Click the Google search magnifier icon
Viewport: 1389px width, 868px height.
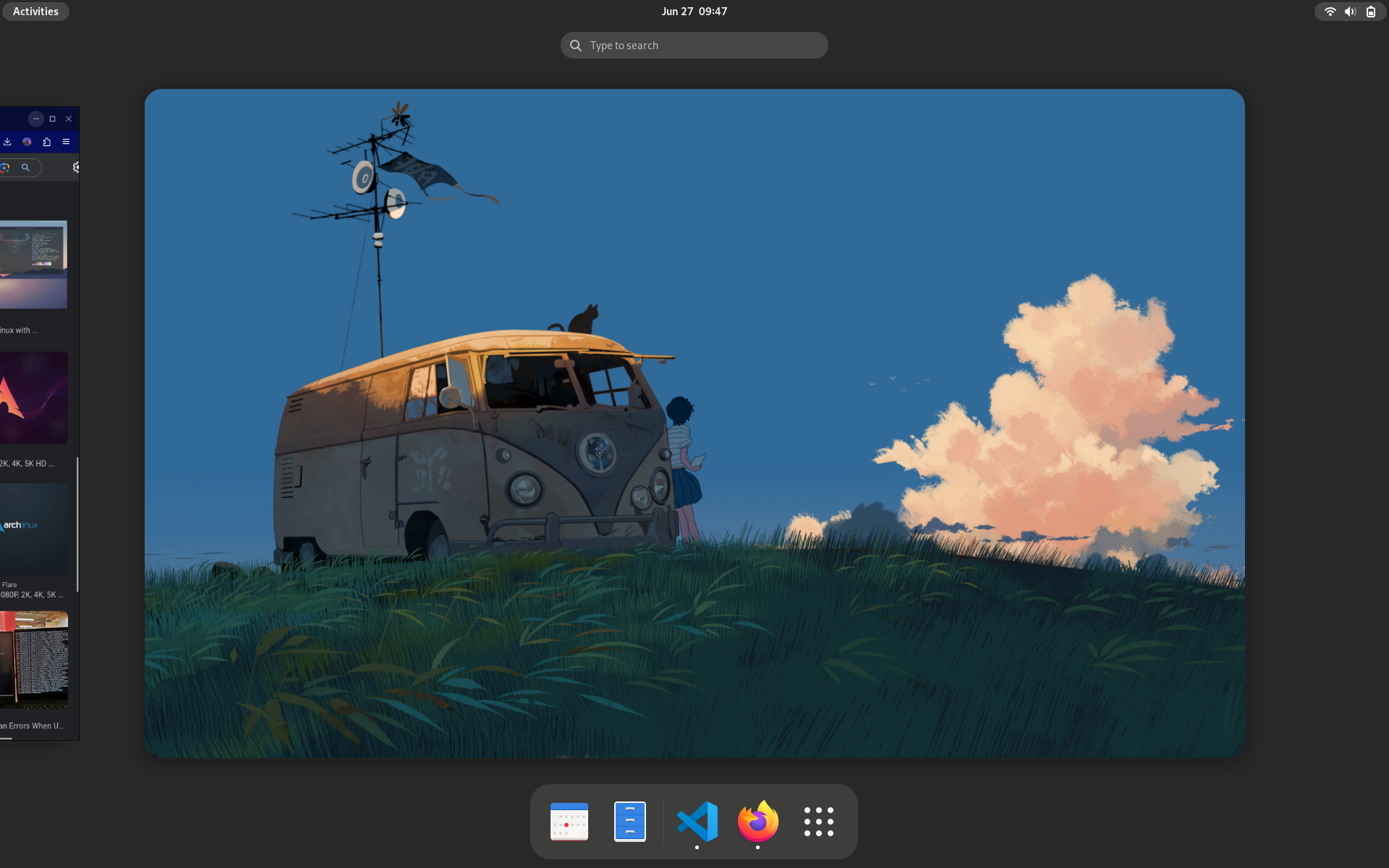tap(25, 168)
